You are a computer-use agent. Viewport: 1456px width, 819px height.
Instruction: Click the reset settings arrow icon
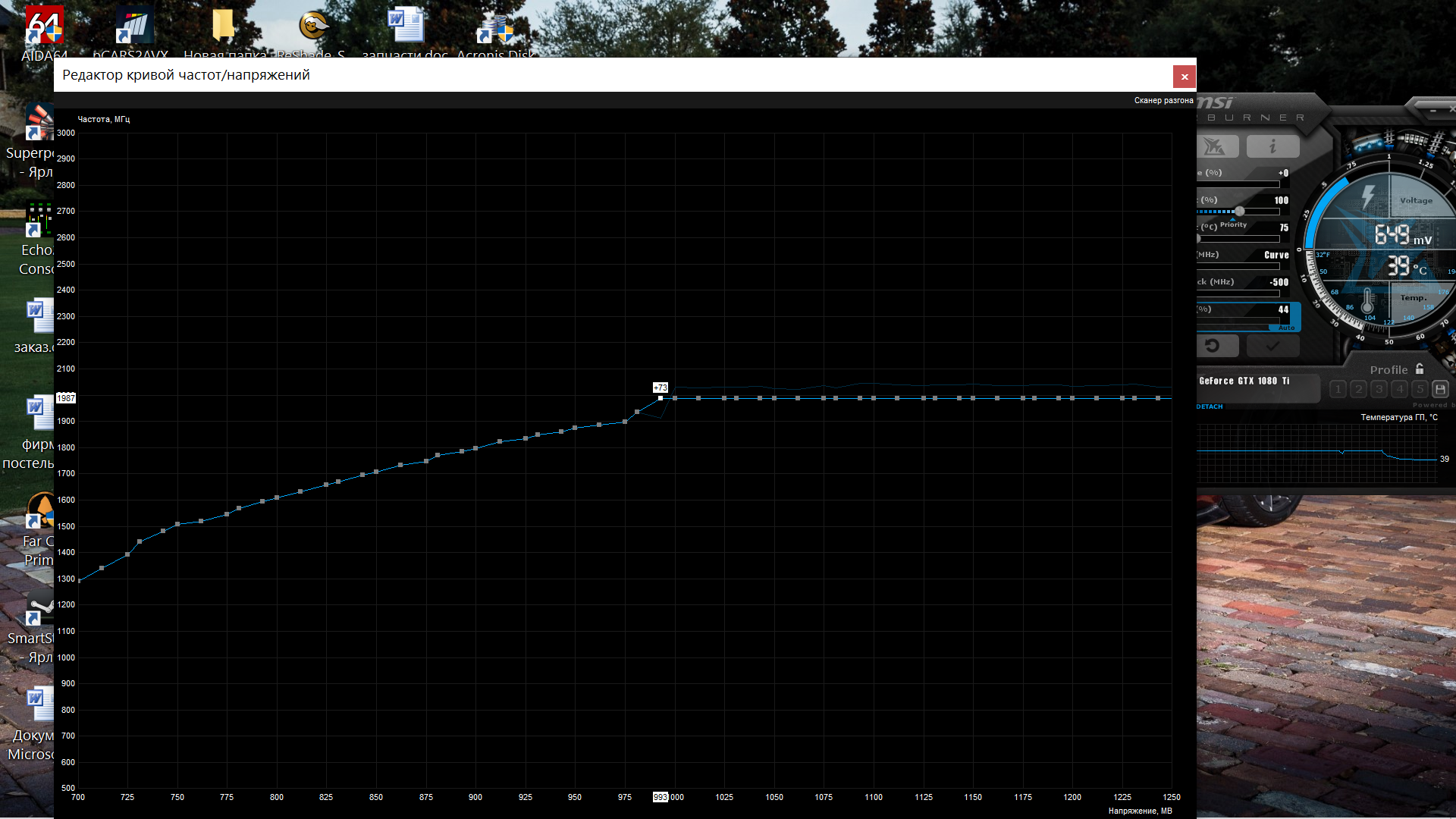point(1213,346)
